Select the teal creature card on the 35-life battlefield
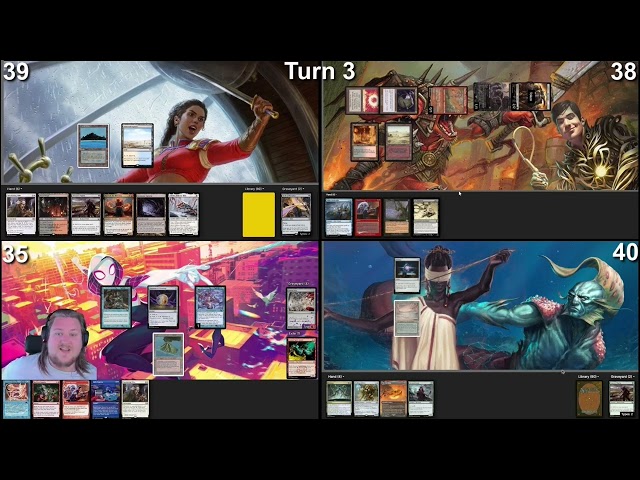Screen dimensions: 640x480 point(116,307)
